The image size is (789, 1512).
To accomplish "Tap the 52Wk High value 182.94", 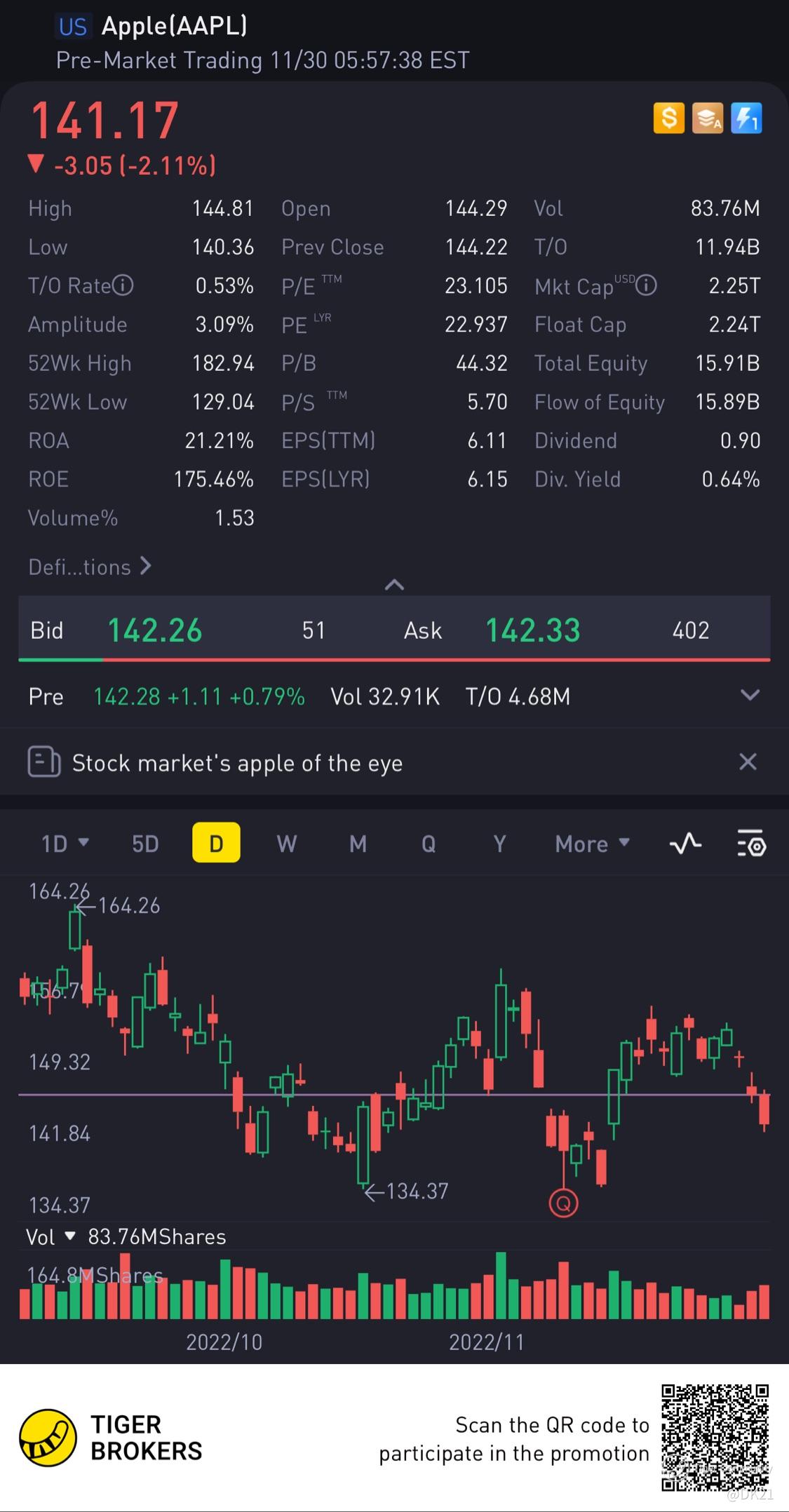I will (222, 363).
